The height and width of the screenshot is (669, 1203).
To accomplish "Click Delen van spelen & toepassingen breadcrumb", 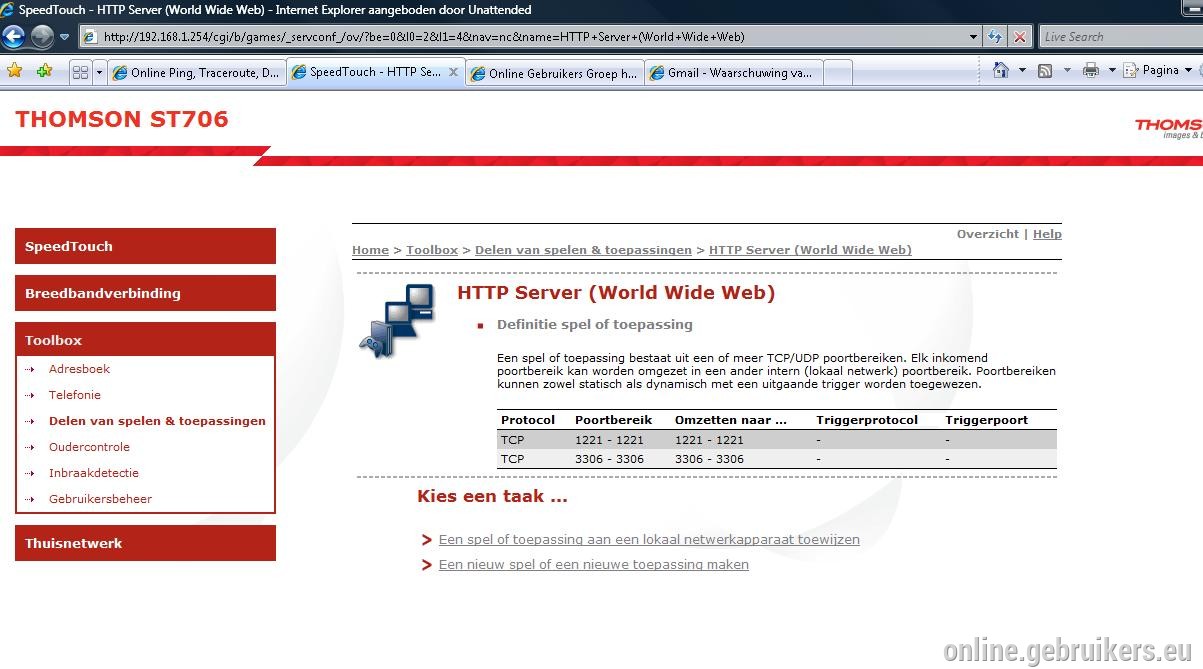I will [x=583, y=250].
